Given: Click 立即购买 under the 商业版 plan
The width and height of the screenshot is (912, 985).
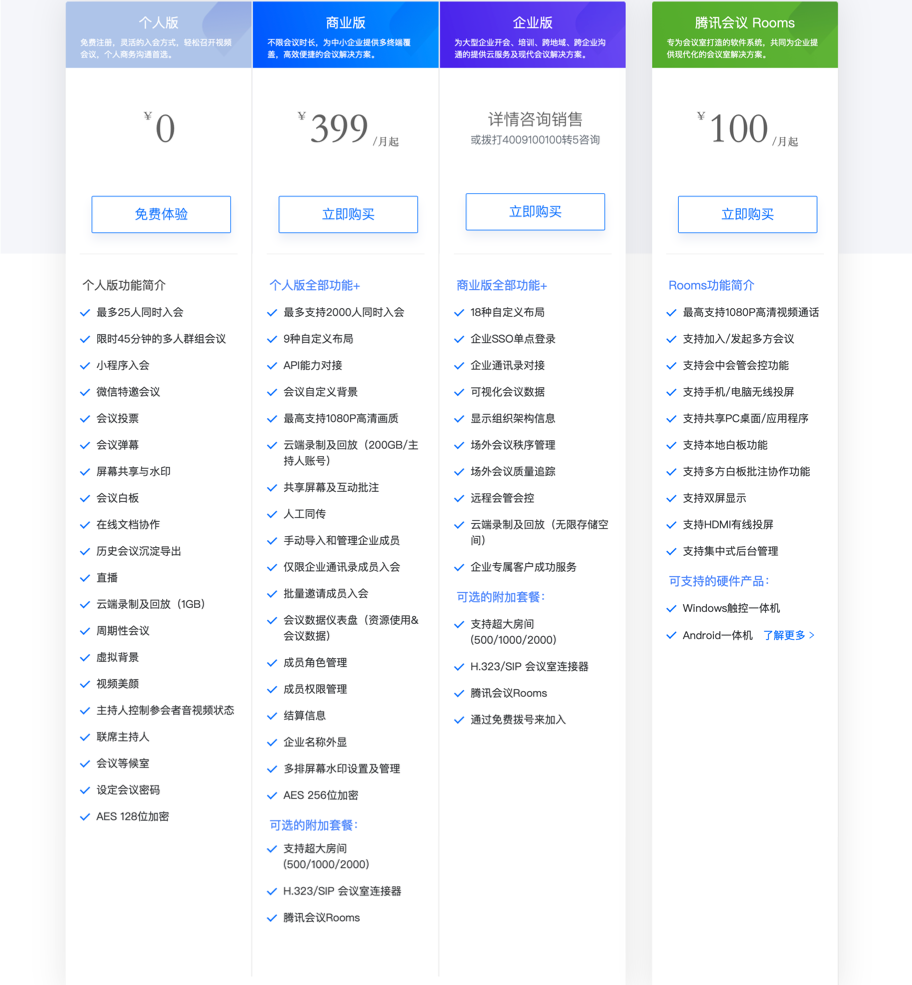Looking at the screenshot, I should click(x=347, y=214).
